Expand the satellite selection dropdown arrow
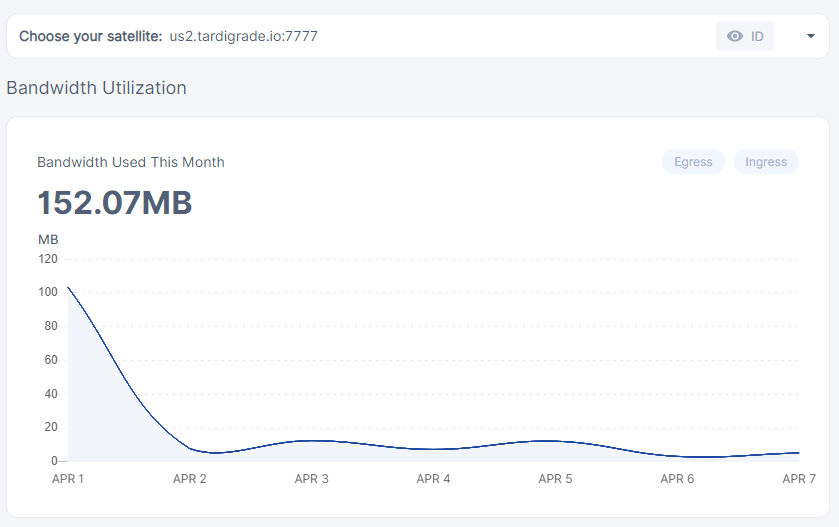The image size is (839, 527). tap(811, 36)
